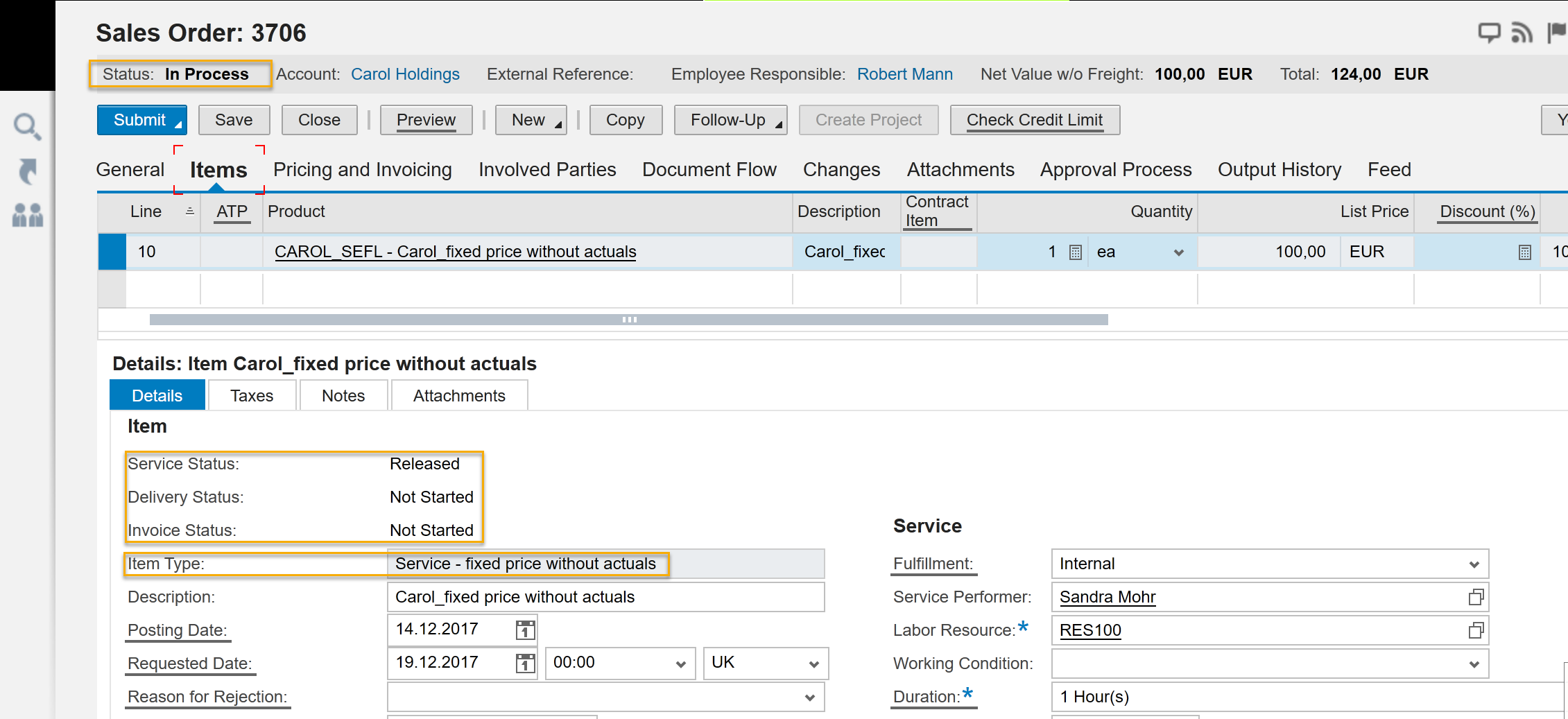
Task: Open CAROL_SEFL product link in line 10
Action: 455,252
